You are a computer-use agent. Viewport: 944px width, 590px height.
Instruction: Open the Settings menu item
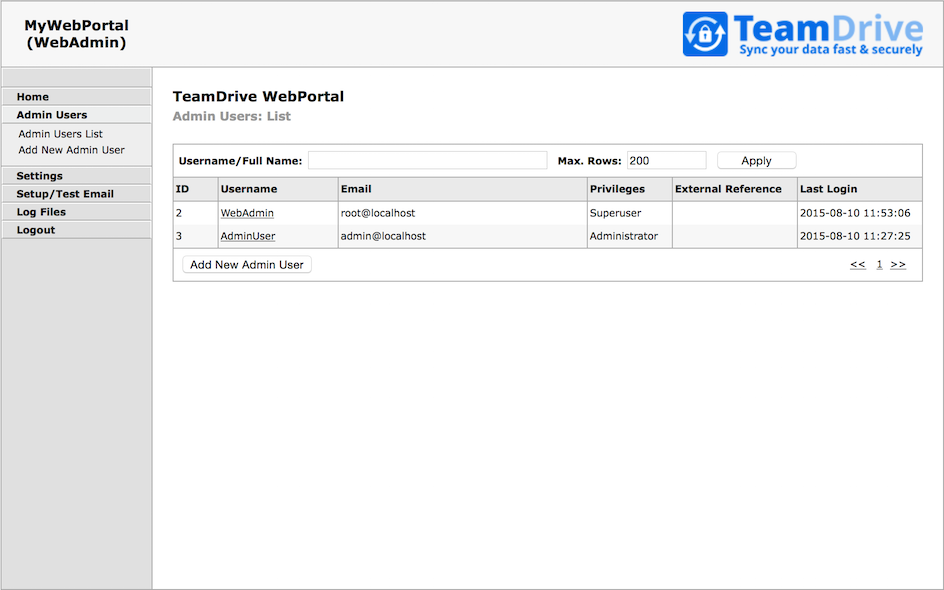point(76,176)
